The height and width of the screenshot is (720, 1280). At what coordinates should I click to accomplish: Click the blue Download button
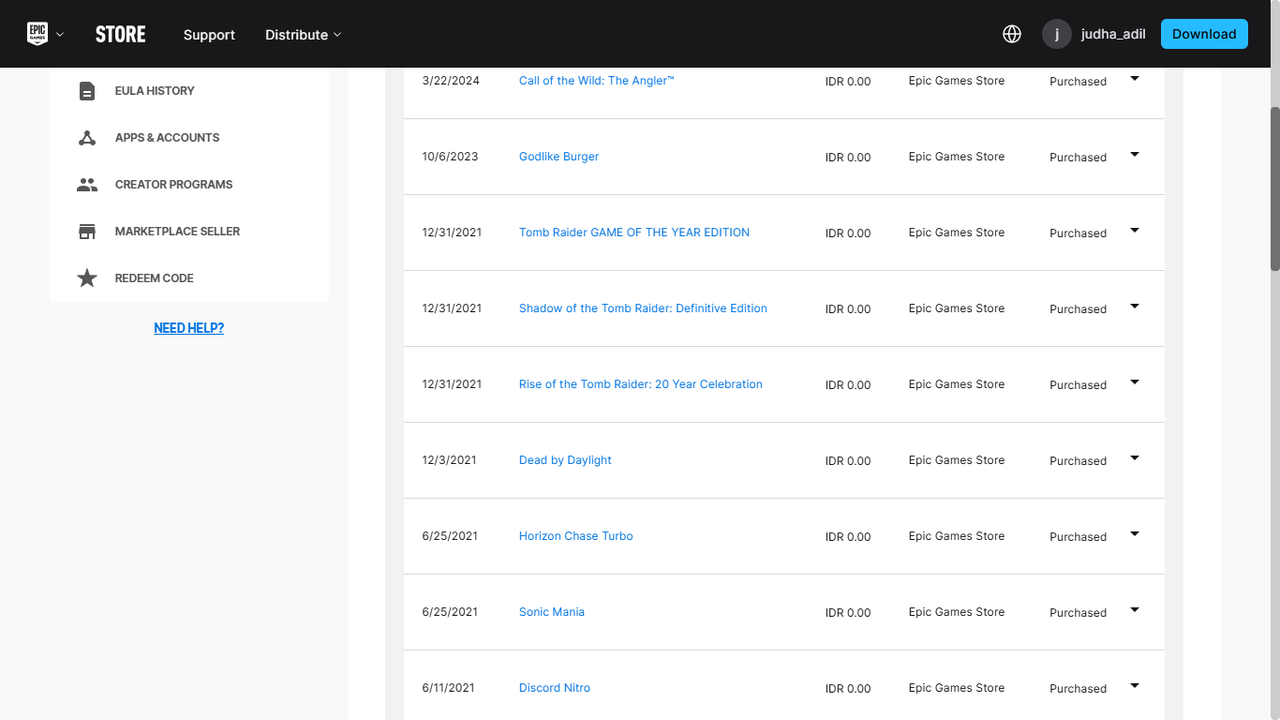point(1204,34)
